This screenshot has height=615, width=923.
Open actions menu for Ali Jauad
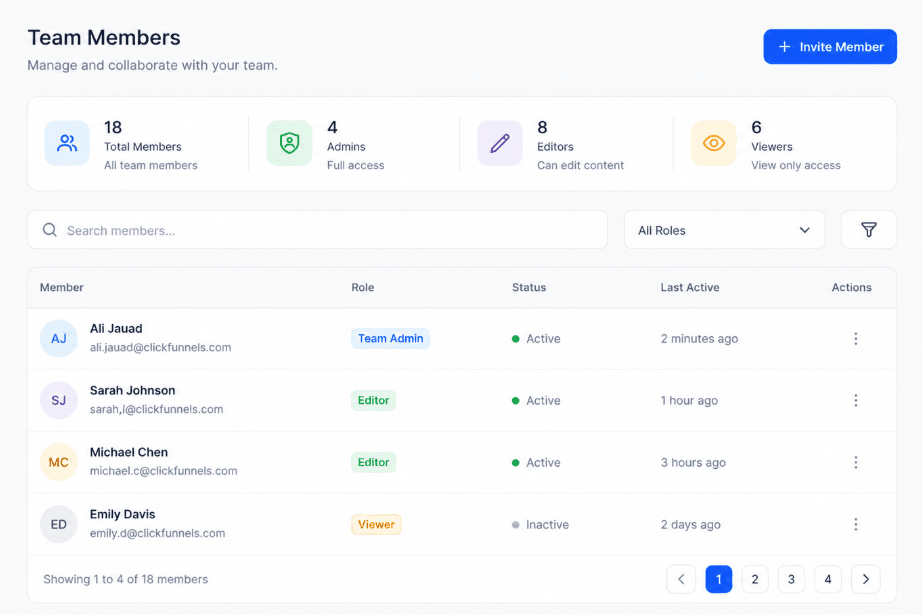click(855, 338)
